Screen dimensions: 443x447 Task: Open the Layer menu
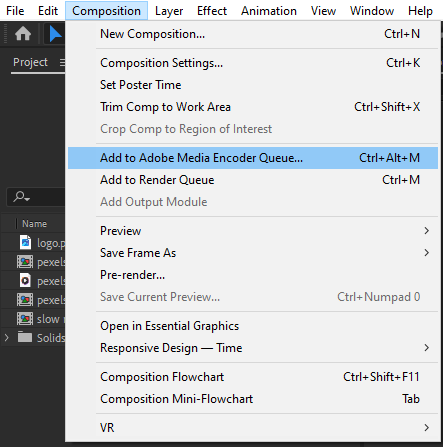(x=169, y=11)
